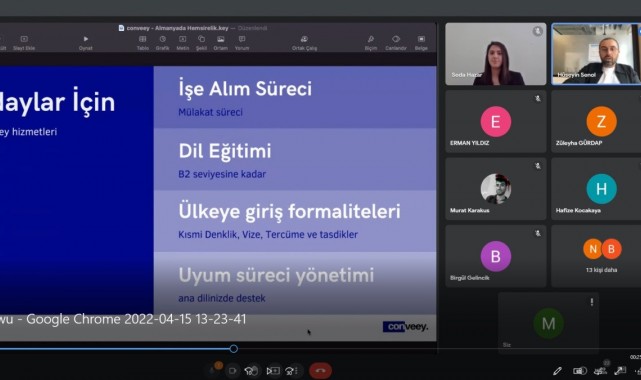Toggle the Belge document panel

pyautogui.click(x=421, y=42)
